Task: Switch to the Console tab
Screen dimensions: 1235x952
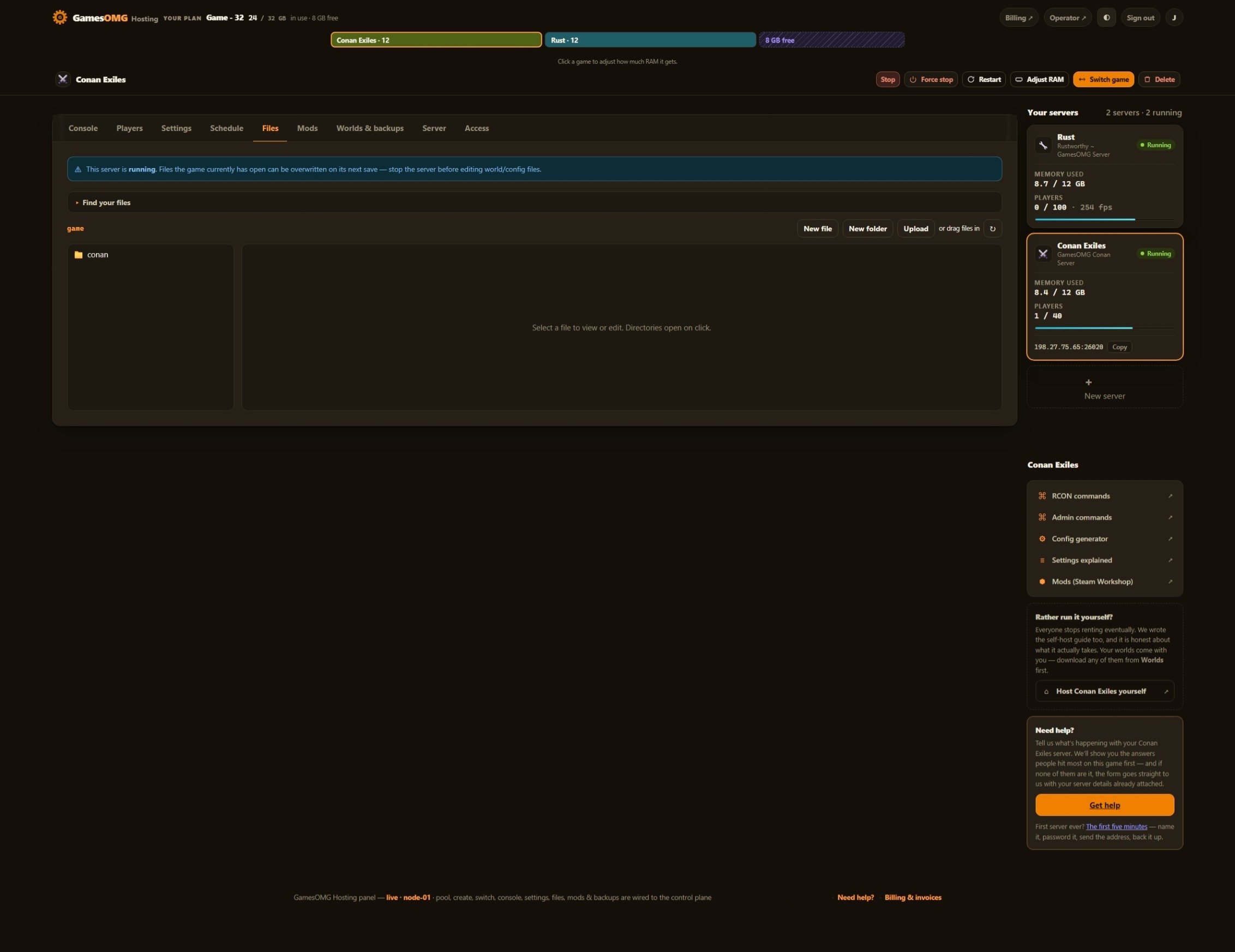Action: (x=83, y=128)
